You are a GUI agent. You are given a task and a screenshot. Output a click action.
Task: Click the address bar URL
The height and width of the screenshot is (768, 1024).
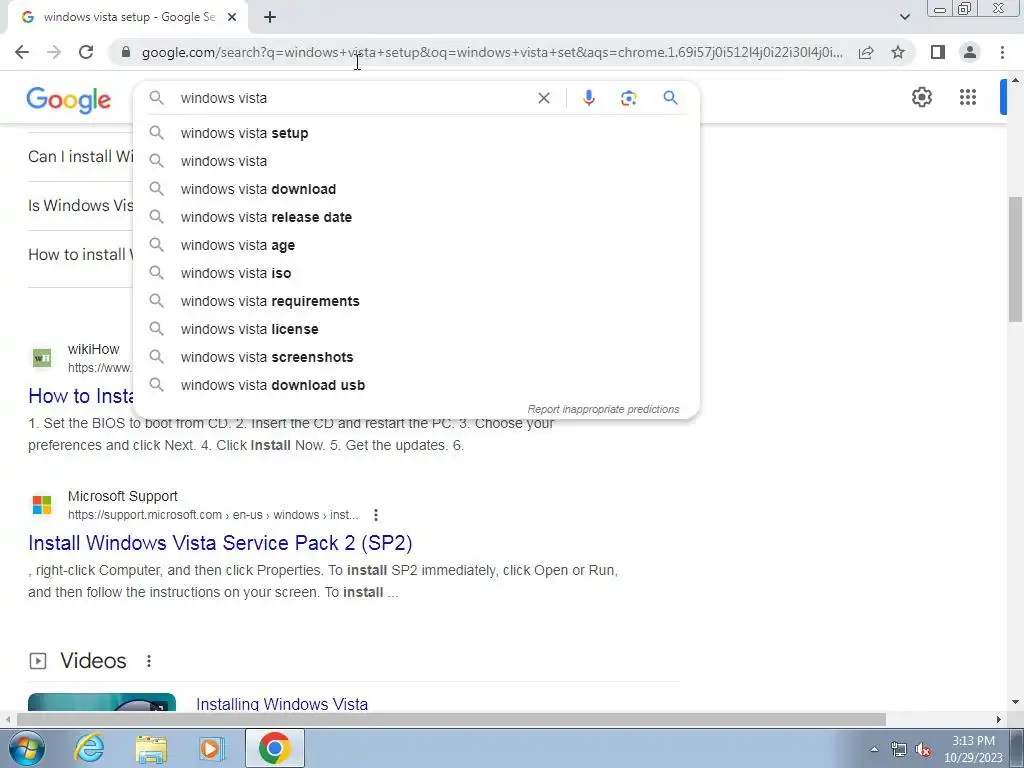click(x=492, y=52)
